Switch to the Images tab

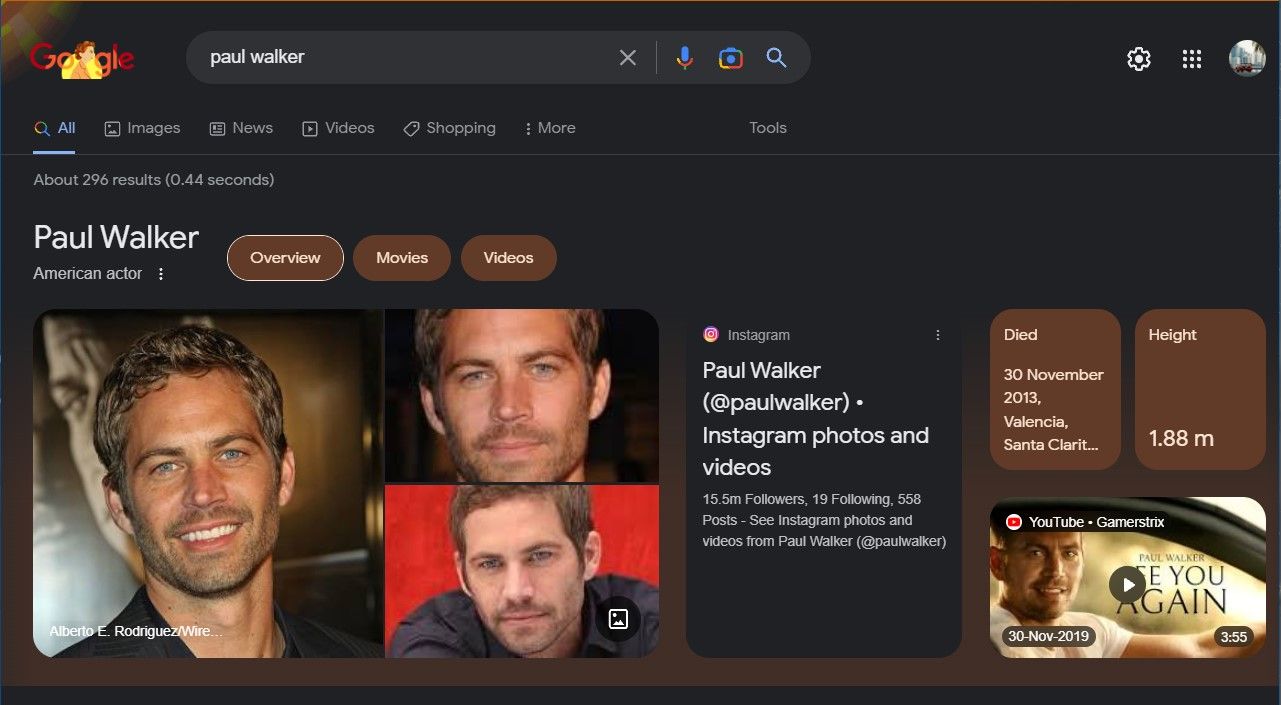[x=142, y=128]
